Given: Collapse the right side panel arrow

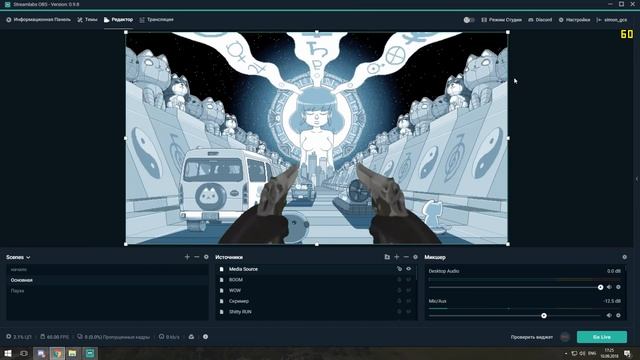Looking at the screenshot, I should (637, 179).
